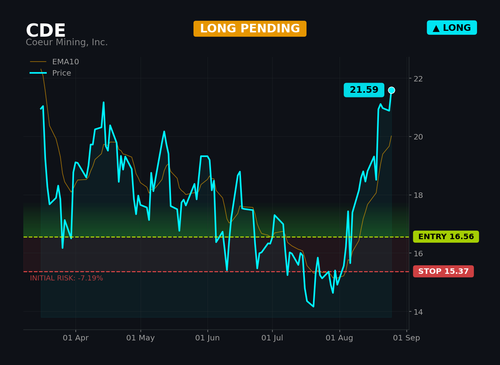Click the 16 price axis label
500x365 pixels.
418,254
